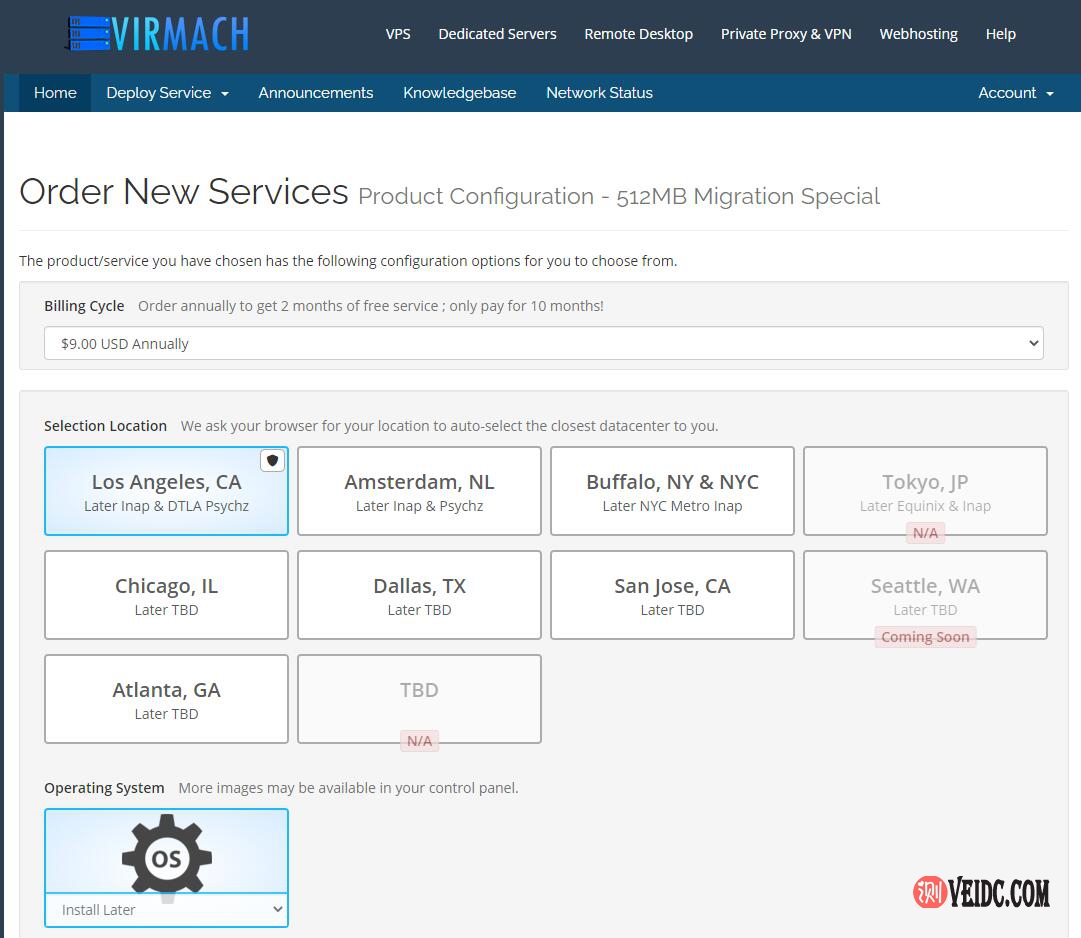Open the Billing Cycle dropdown
1081x938 pixels.
click(x=543, y=343)
